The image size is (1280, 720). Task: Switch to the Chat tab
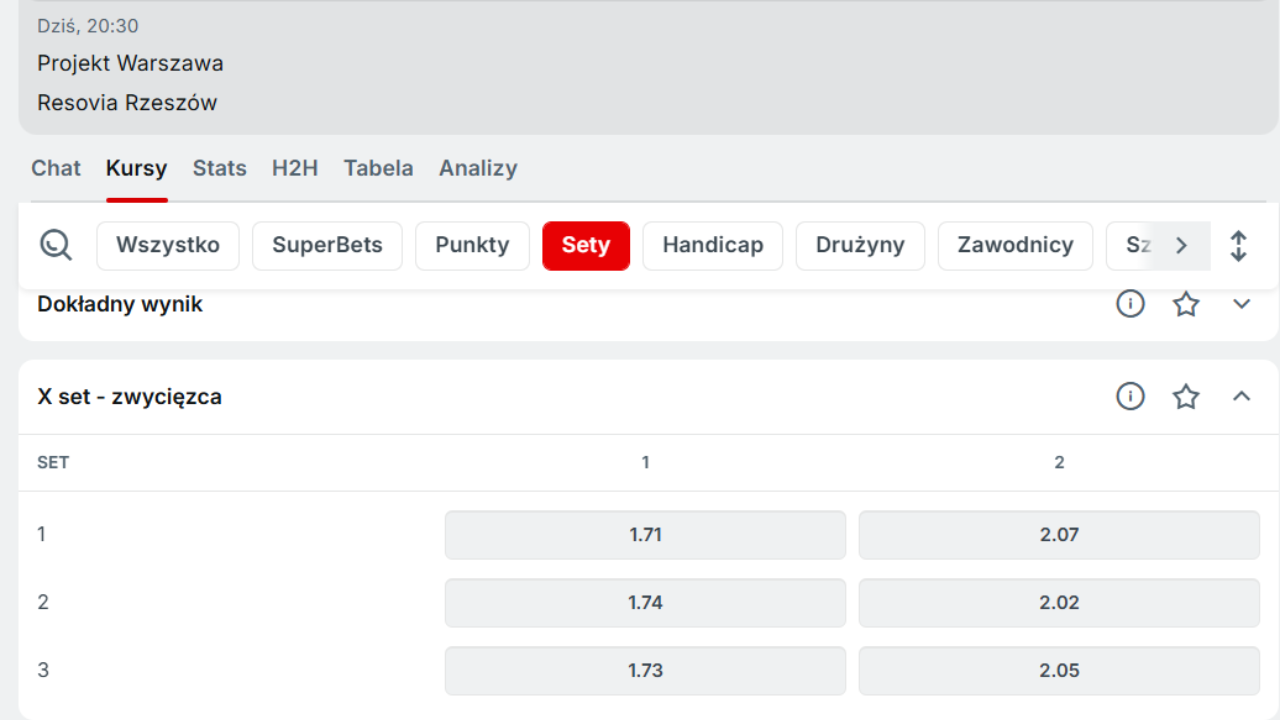point(56,168)
